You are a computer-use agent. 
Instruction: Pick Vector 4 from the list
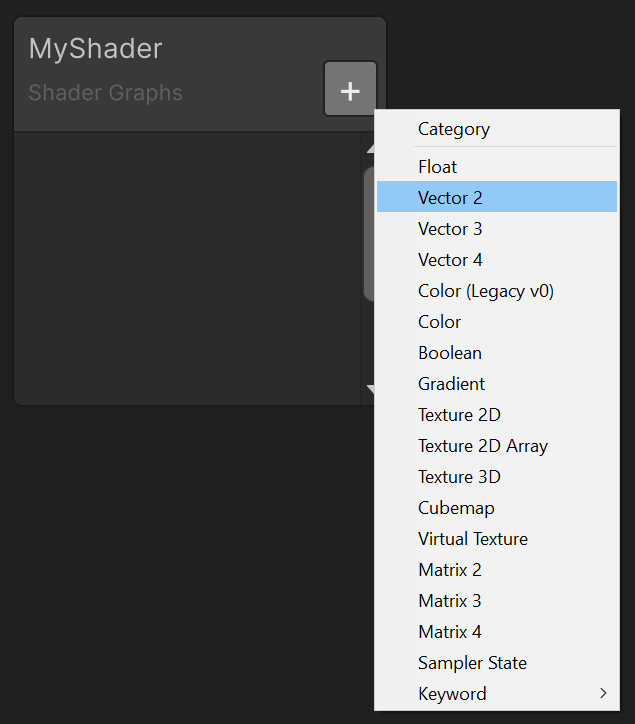coord(450,260)
